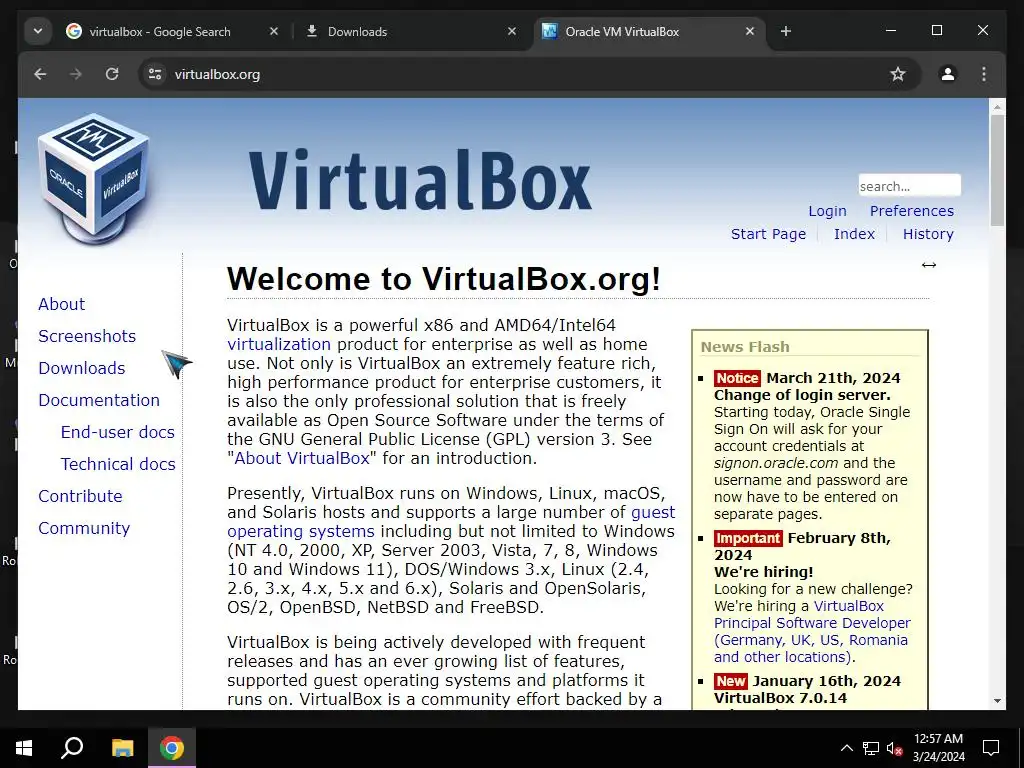
Task: Open Technical docs in sidebar
Action: coord(118,464)
